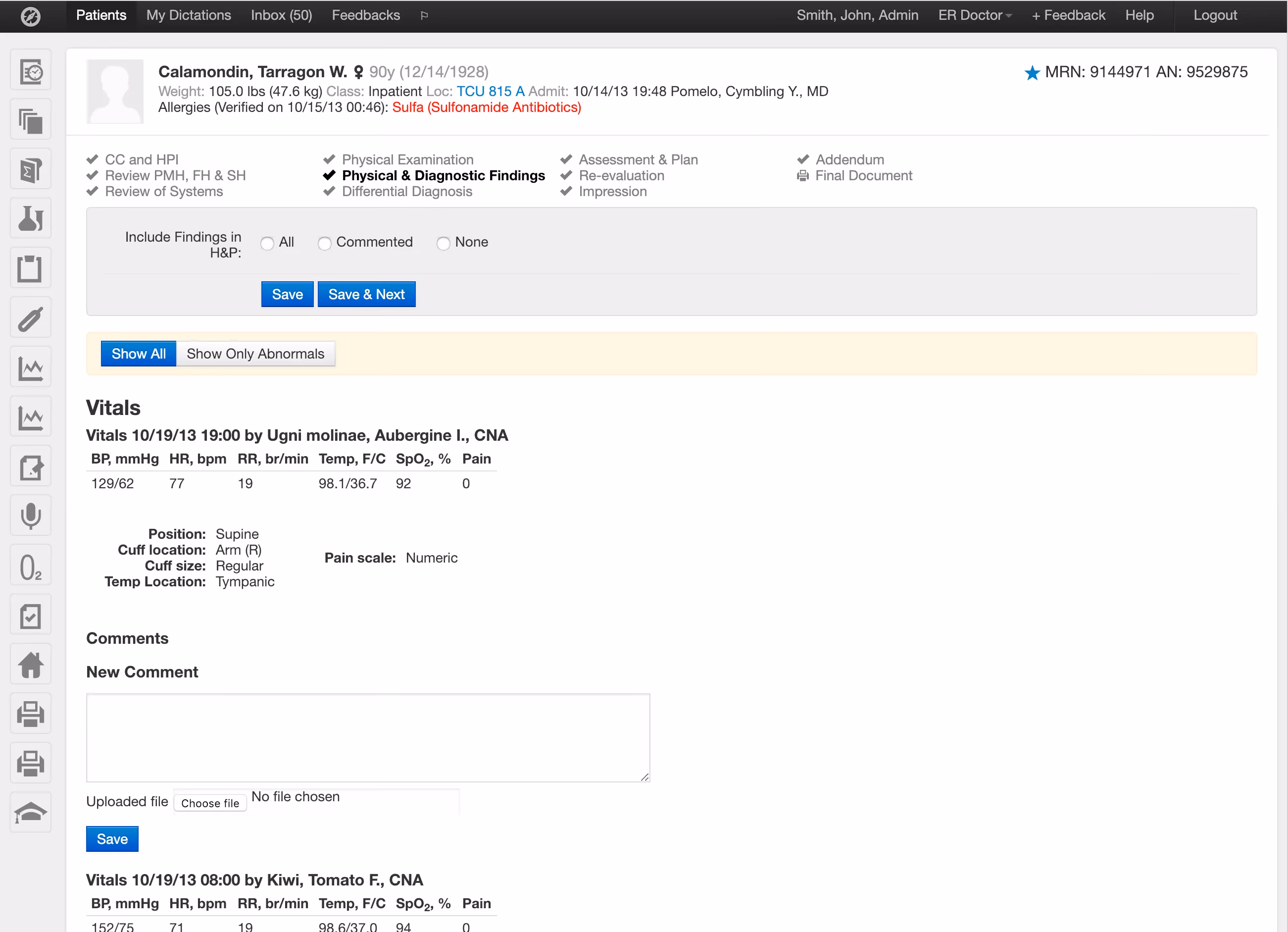Click the MRN: 9144971 text

click(x=1097, y=72)
